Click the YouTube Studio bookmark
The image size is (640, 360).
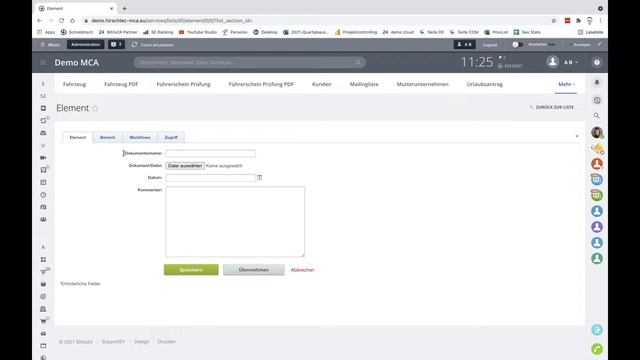198,32
